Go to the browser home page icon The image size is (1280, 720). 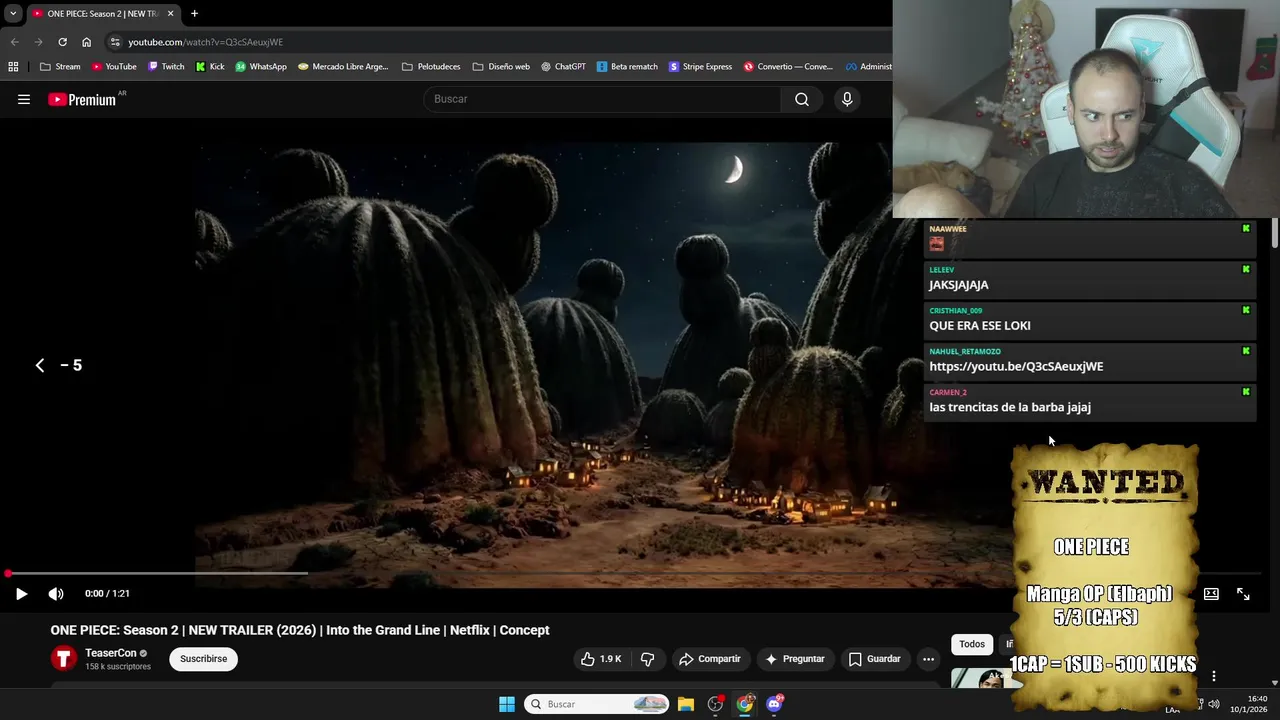(86, 42)
